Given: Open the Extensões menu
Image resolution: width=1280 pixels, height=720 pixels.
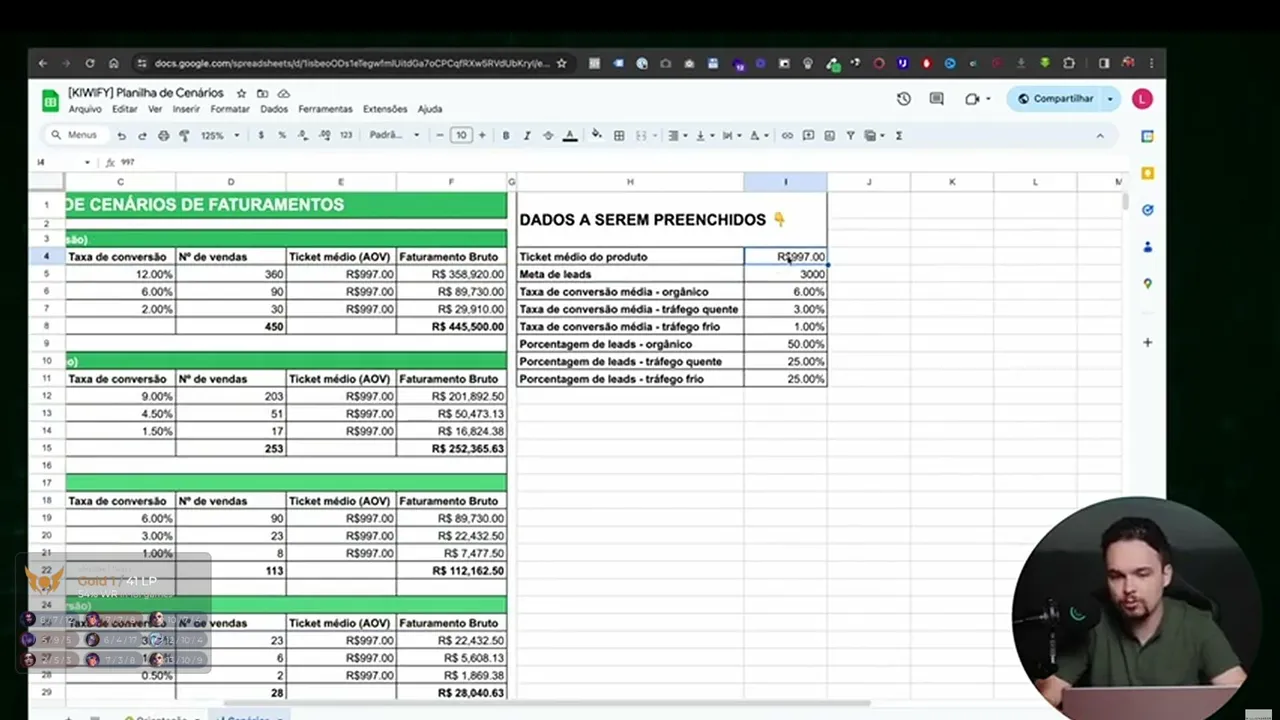Looking at the screenshot, I should [x=385, y=109].
